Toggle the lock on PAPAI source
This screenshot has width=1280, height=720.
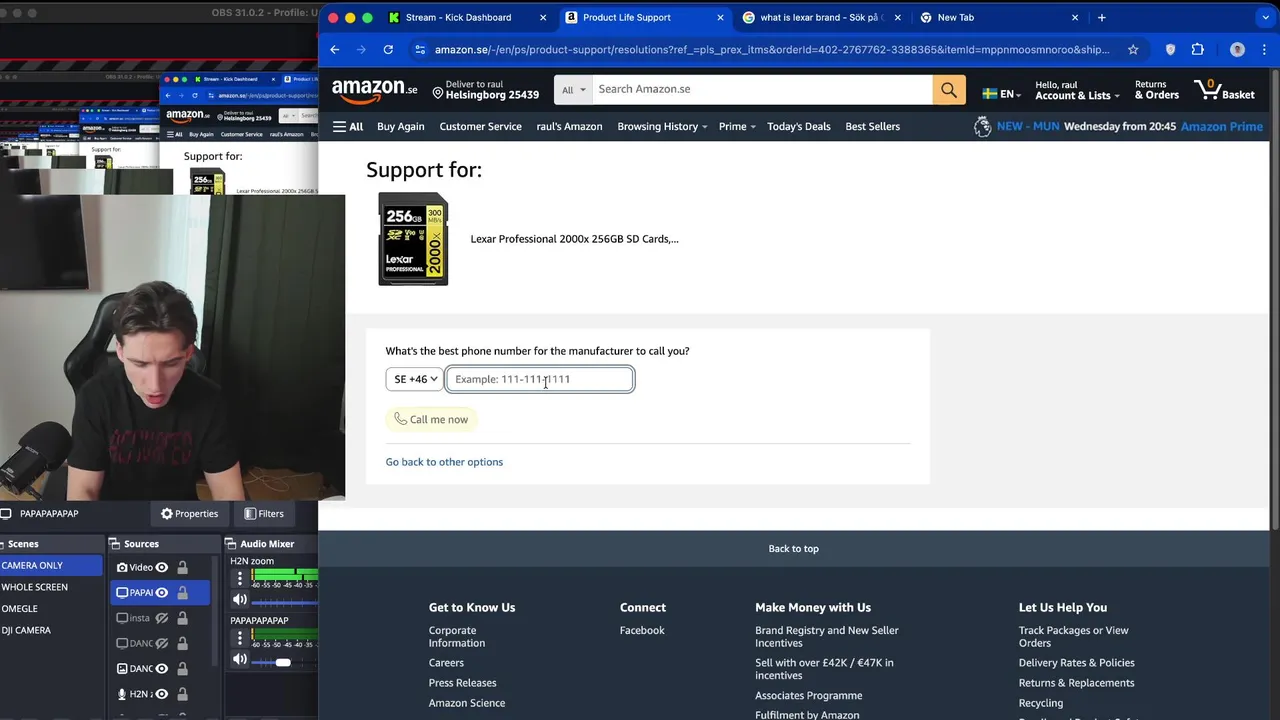click(182, 593)
